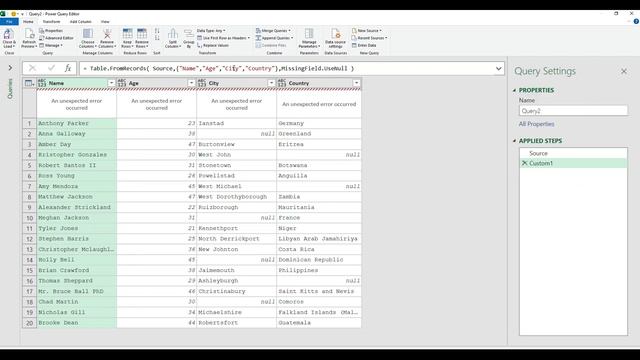Click the Age column data type icon
Screen dimensions: 640x360
point(122,83)
